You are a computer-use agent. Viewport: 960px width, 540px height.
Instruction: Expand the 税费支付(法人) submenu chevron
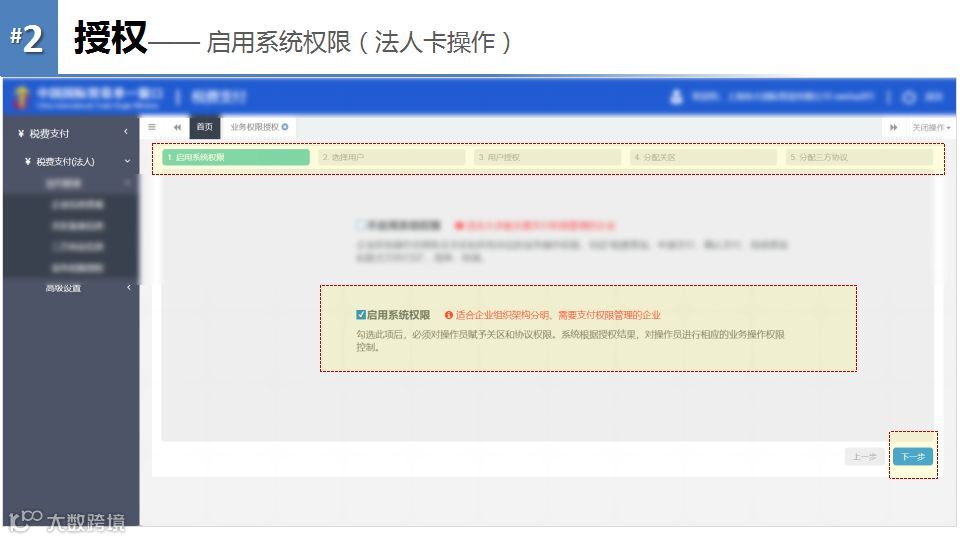click(x=127, y=161)
